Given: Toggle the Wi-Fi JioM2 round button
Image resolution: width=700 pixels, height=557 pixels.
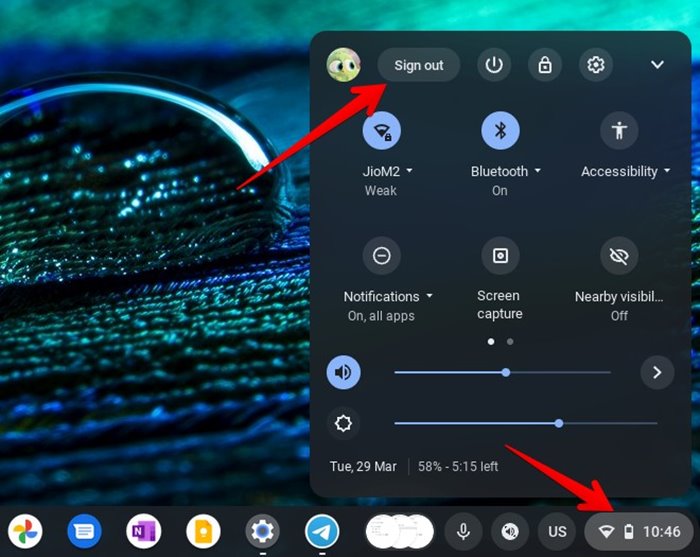Looking at the screenshot, I should pyautogui.click(x=382, y=130).
